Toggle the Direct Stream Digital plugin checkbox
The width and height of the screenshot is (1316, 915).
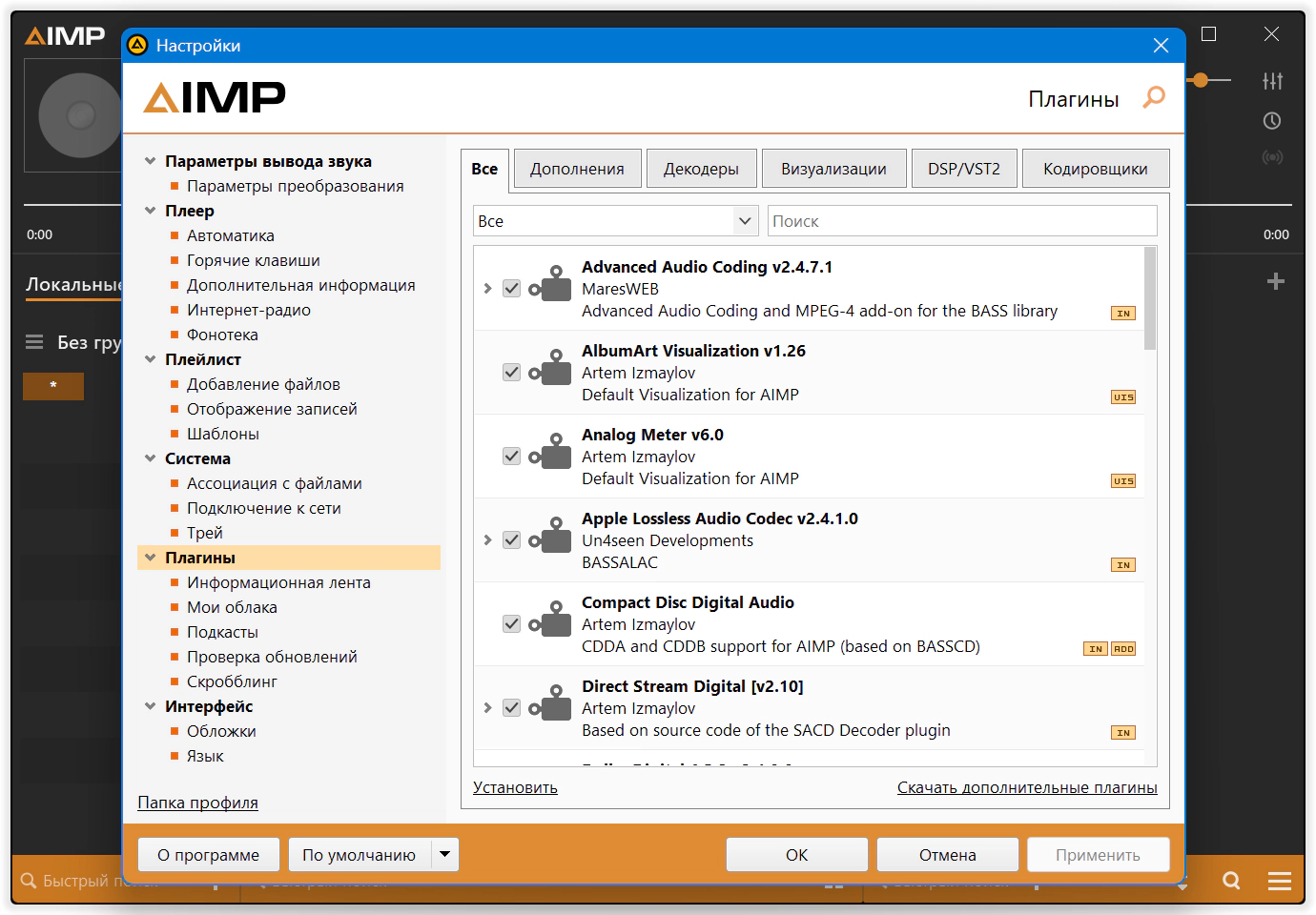tap(512, 707)
